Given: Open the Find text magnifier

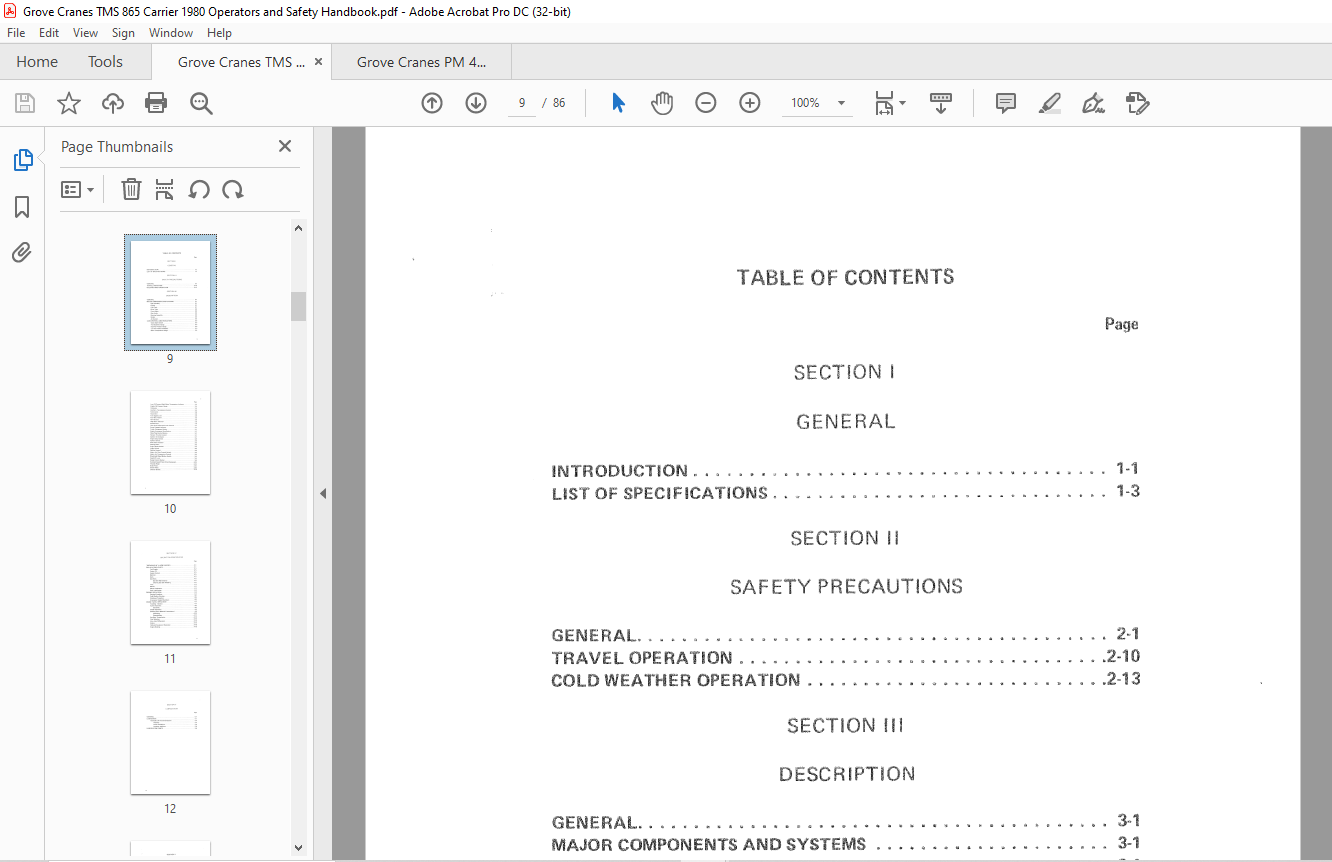Looking at the screenshot, I should point(201,103).
